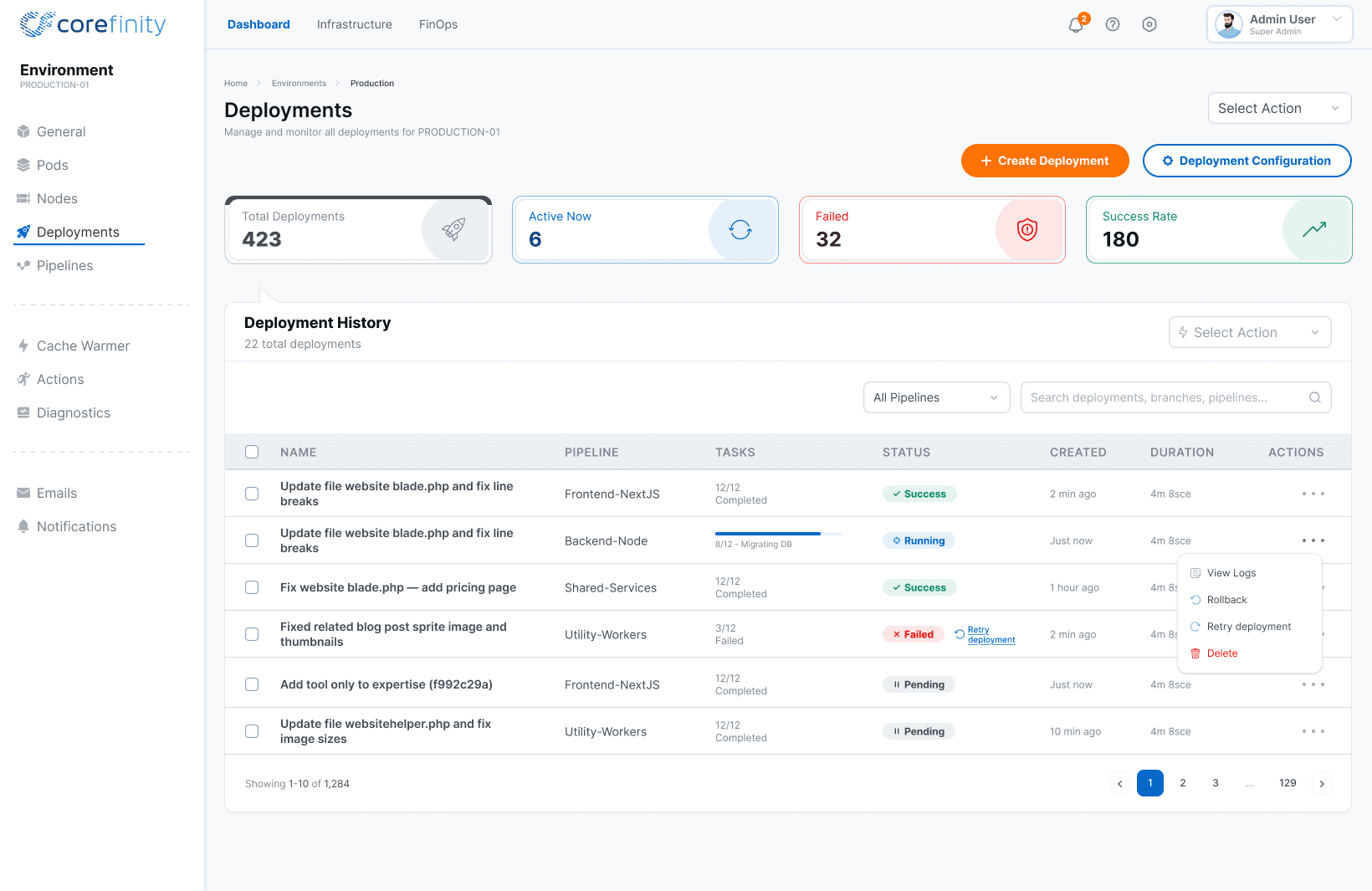Viewport: 1372px width, 891px height.
Task: Click the Corefinity logo
Action: (93, 24)
